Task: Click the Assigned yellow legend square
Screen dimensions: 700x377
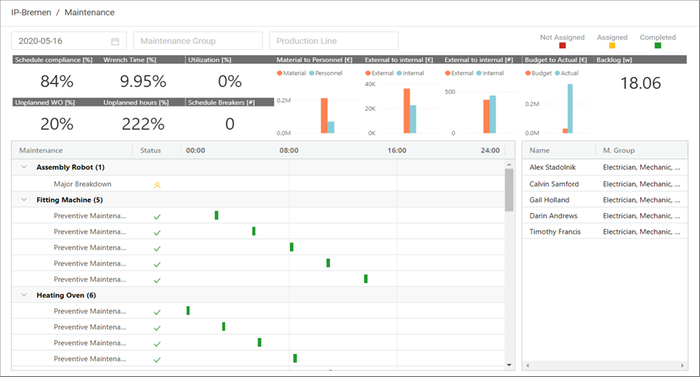Action: tap(612, 46)
